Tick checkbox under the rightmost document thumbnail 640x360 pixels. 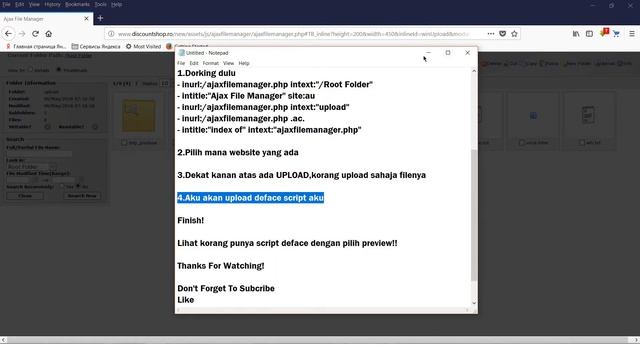pos(582,143)
